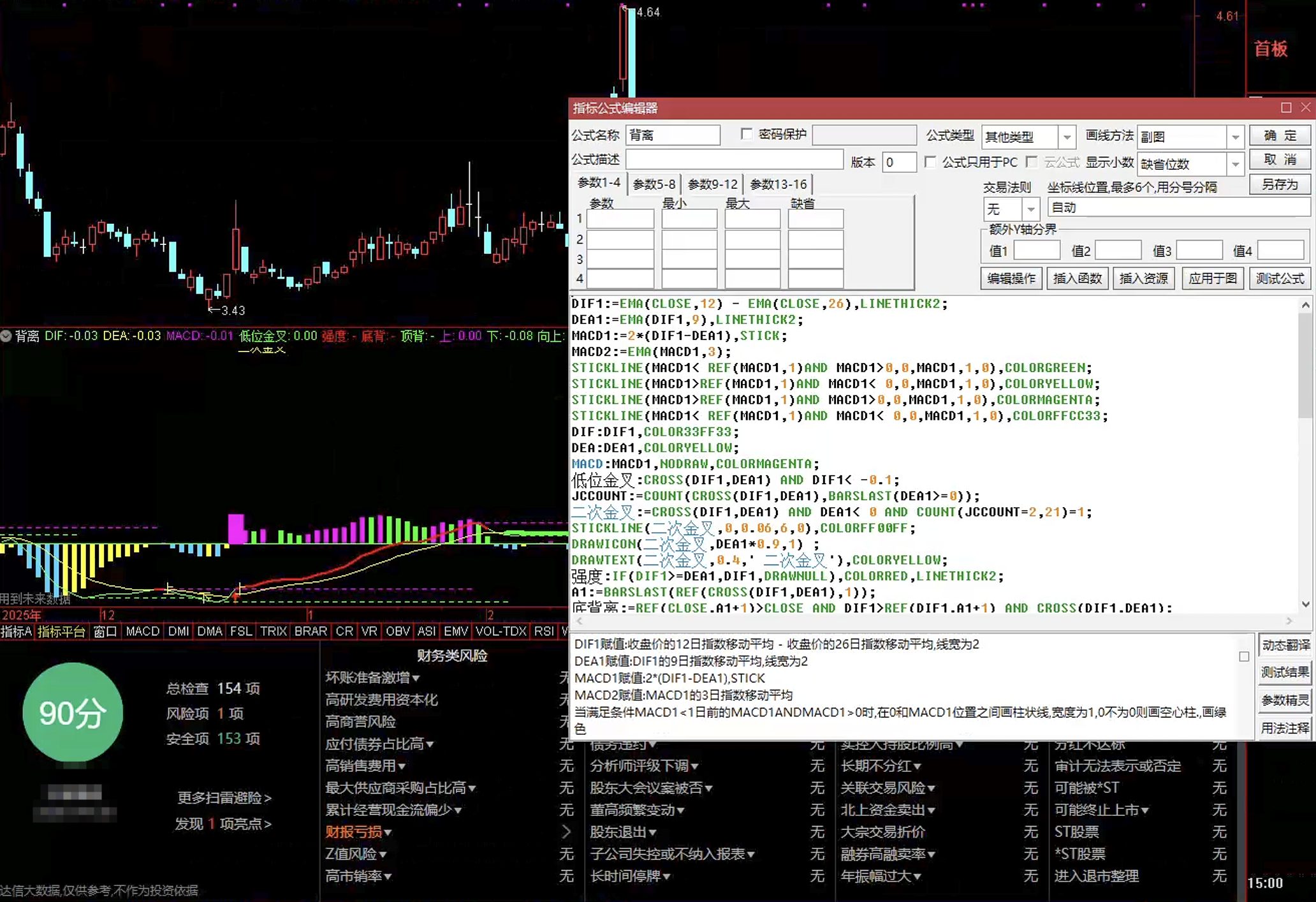The width and height of the screenshot is (1316, 902).
Task: Click 取消 button
Action: pyautogui.click(x=1280, y=159)
